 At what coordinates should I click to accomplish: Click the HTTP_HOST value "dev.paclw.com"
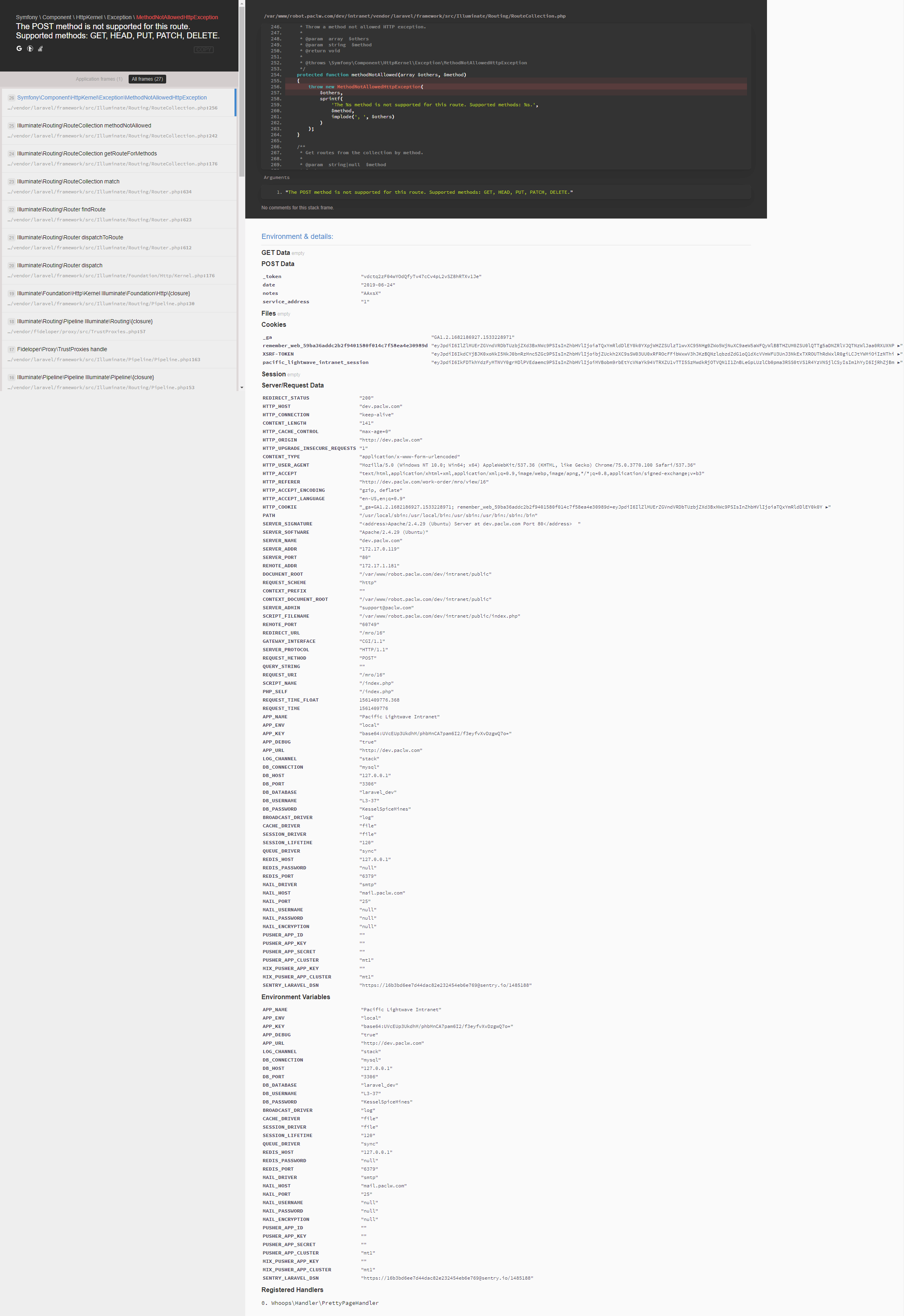[x=381, y=407]
